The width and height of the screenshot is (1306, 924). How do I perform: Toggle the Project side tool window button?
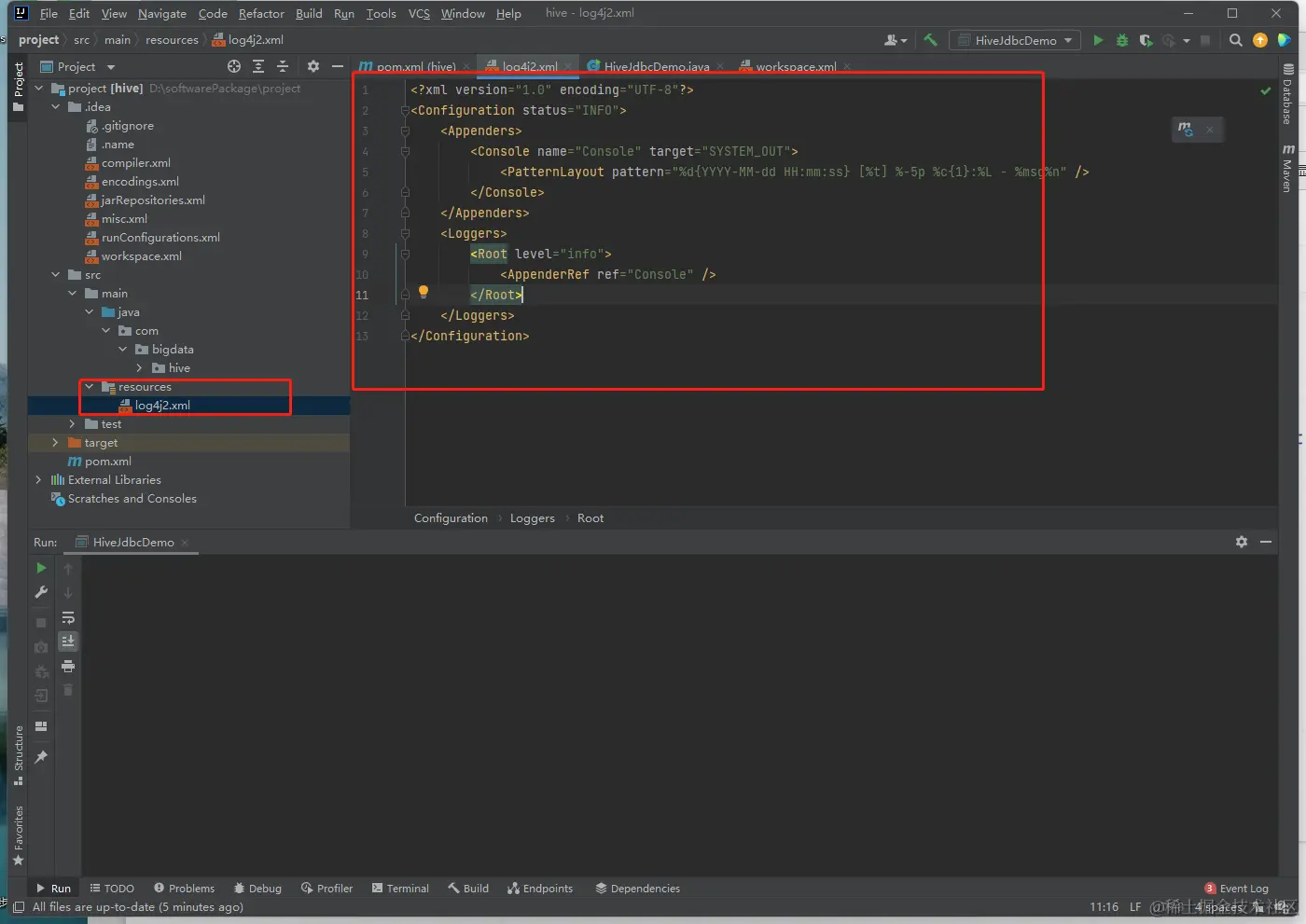click(x=18, y=88)
